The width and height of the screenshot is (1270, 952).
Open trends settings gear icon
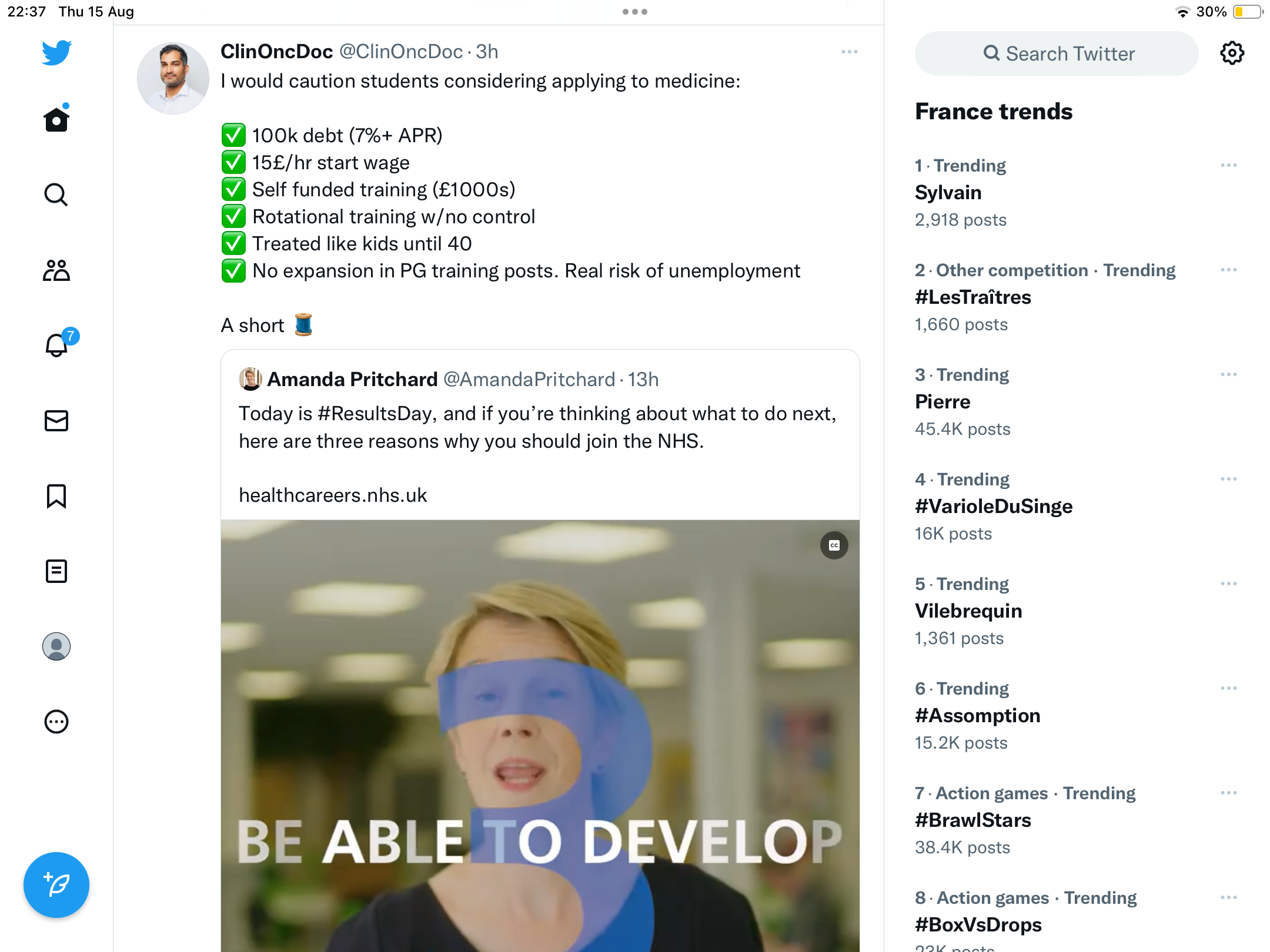(x=1232, y=53)
